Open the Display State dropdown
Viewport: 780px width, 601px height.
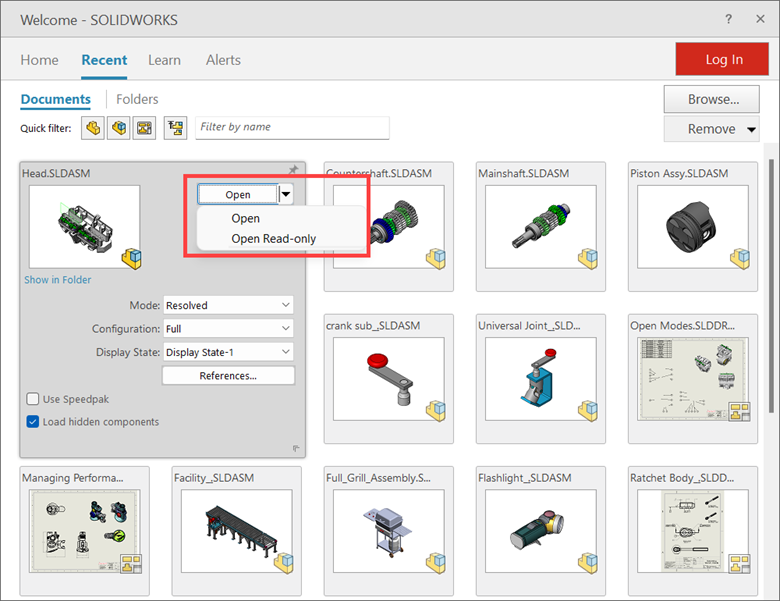tap(228, 352)
